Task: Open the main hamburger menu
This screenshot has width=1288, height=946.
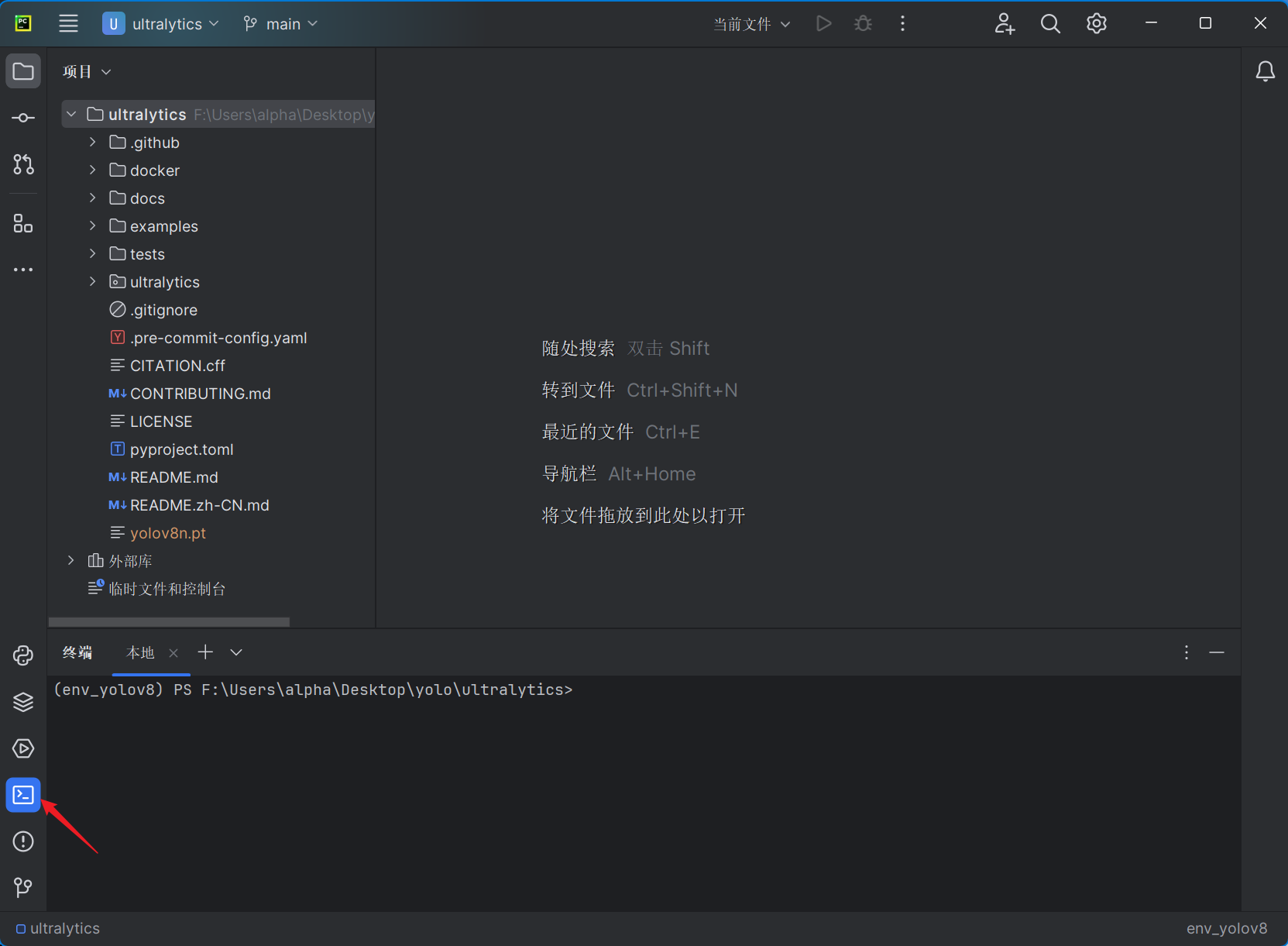Action: pos(69,23)
